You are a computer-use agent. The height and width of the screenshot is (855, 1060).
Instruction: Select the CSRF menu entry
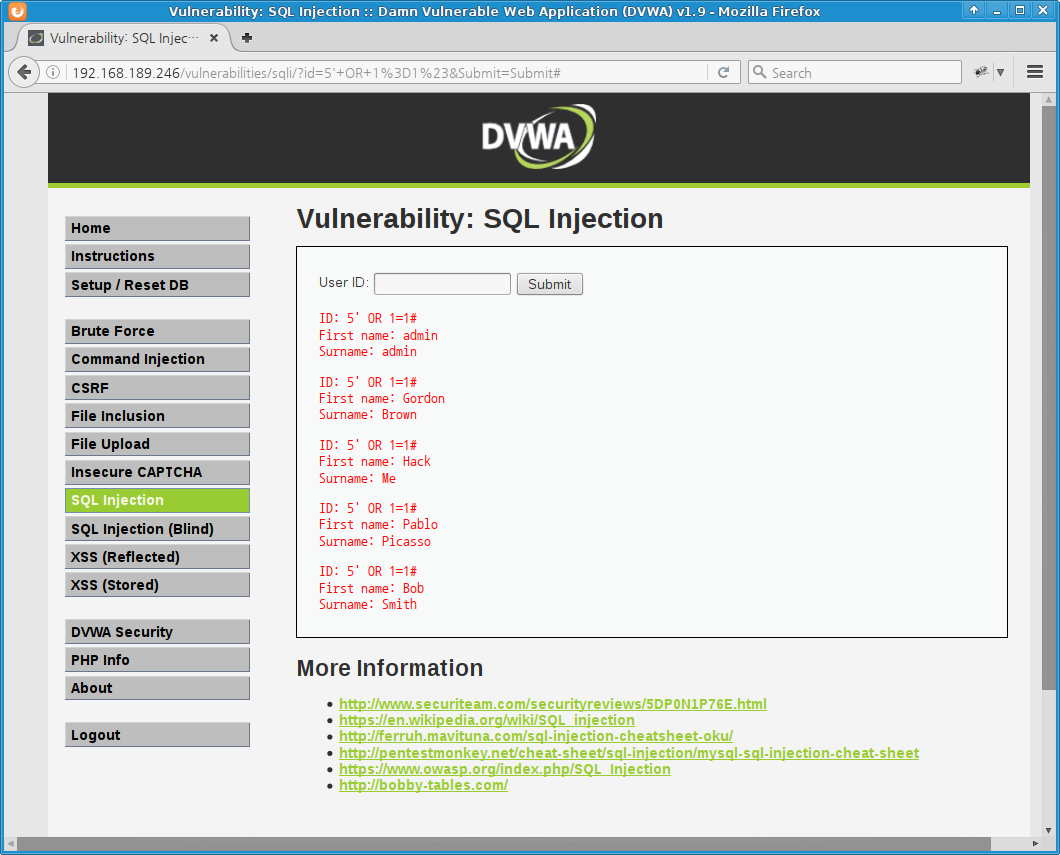click(158, 387)
